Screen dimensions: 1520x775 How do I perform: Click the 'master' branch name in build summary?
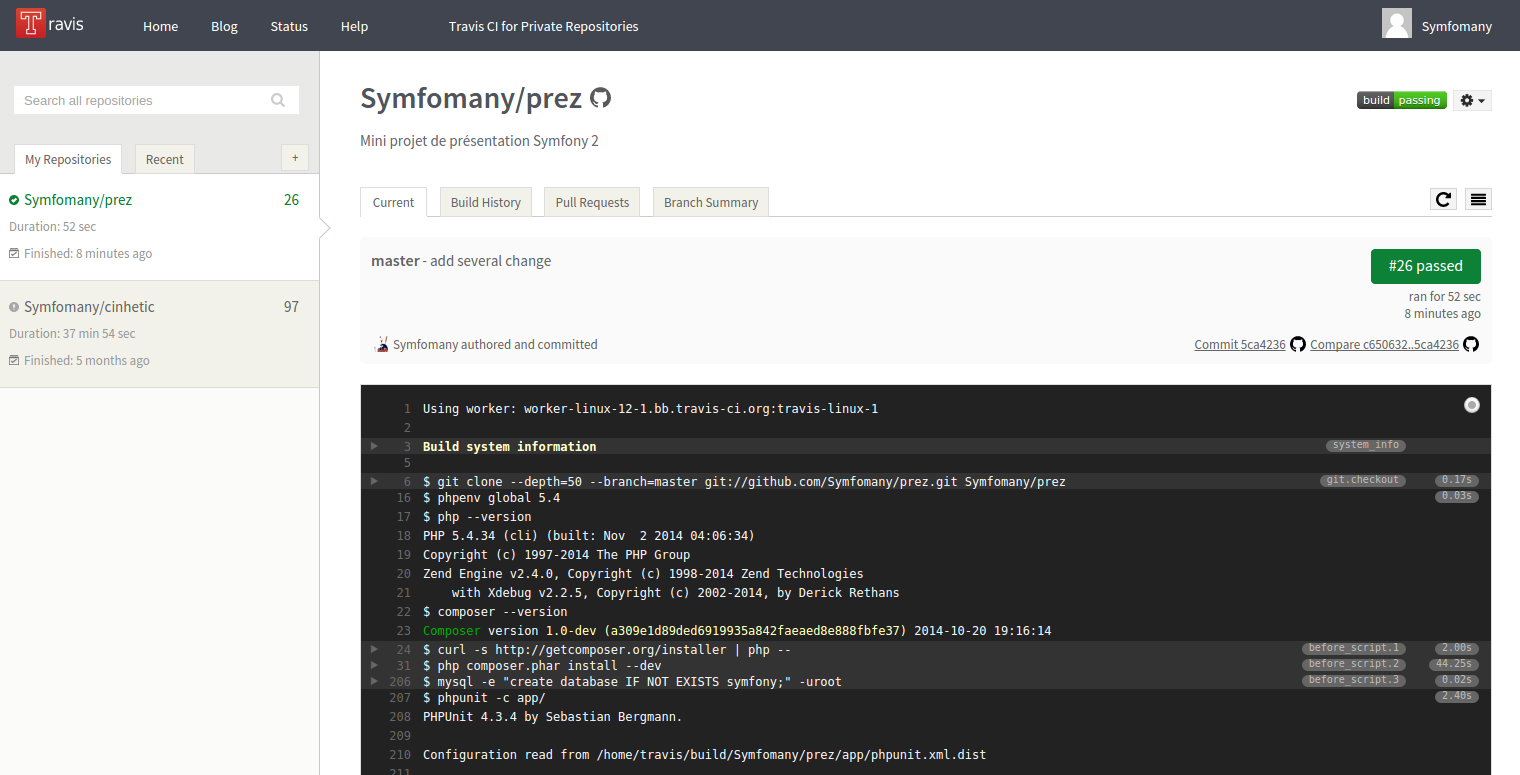coord(395,261)
